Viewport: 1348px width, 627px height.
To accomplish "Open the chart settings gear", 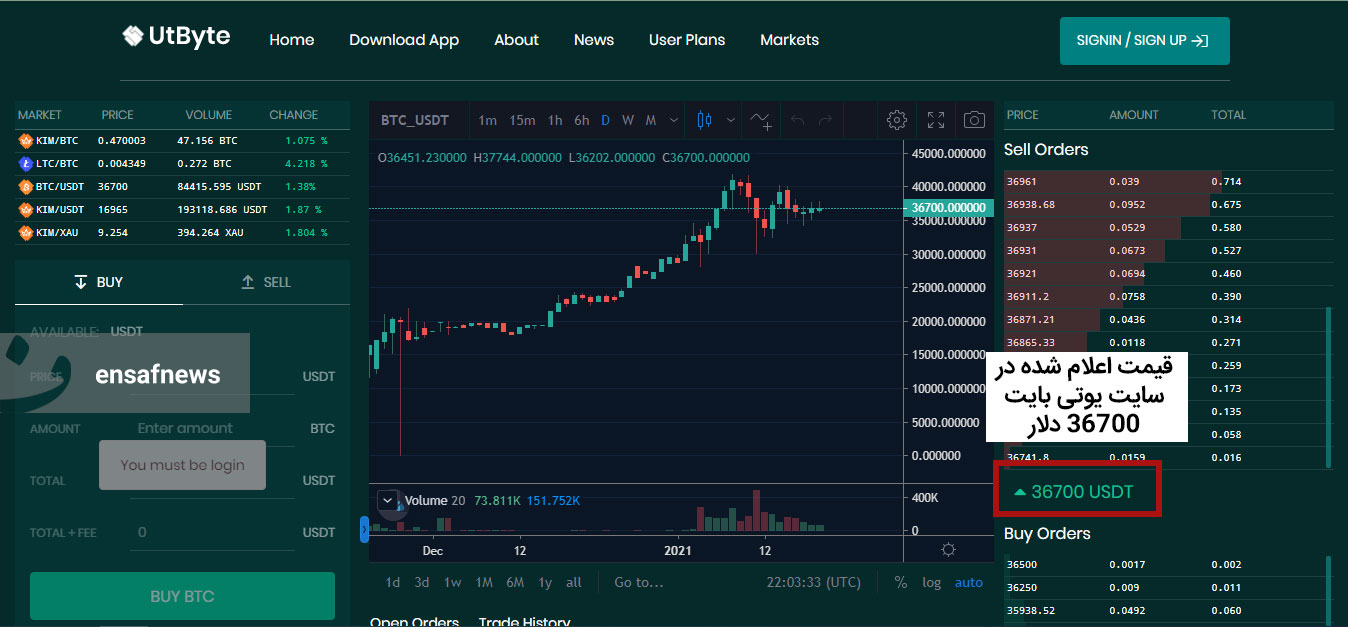I will click(x=897, y=120).
